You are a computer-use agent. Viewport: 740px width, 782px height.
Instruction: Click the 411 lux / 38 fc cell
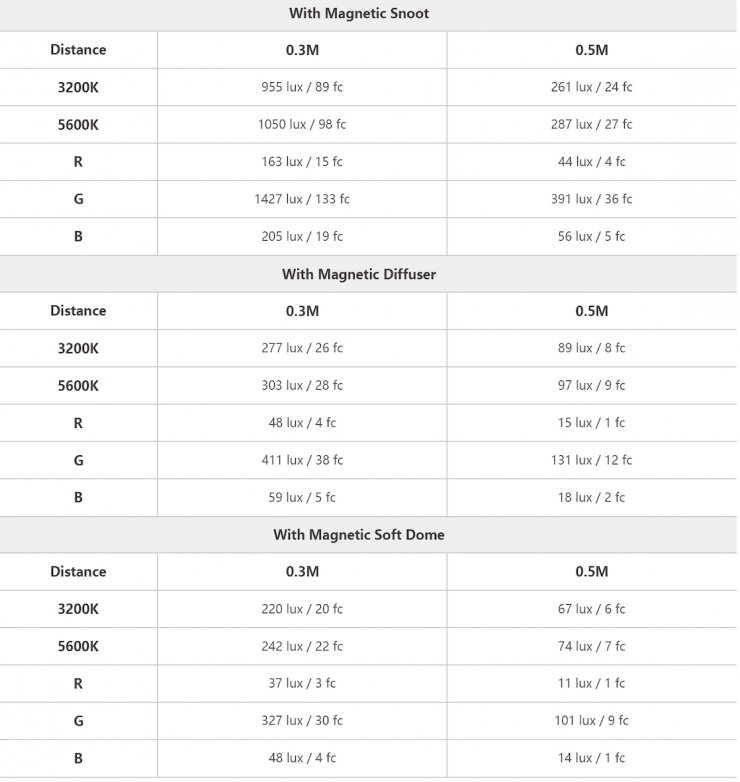(302, 460)
